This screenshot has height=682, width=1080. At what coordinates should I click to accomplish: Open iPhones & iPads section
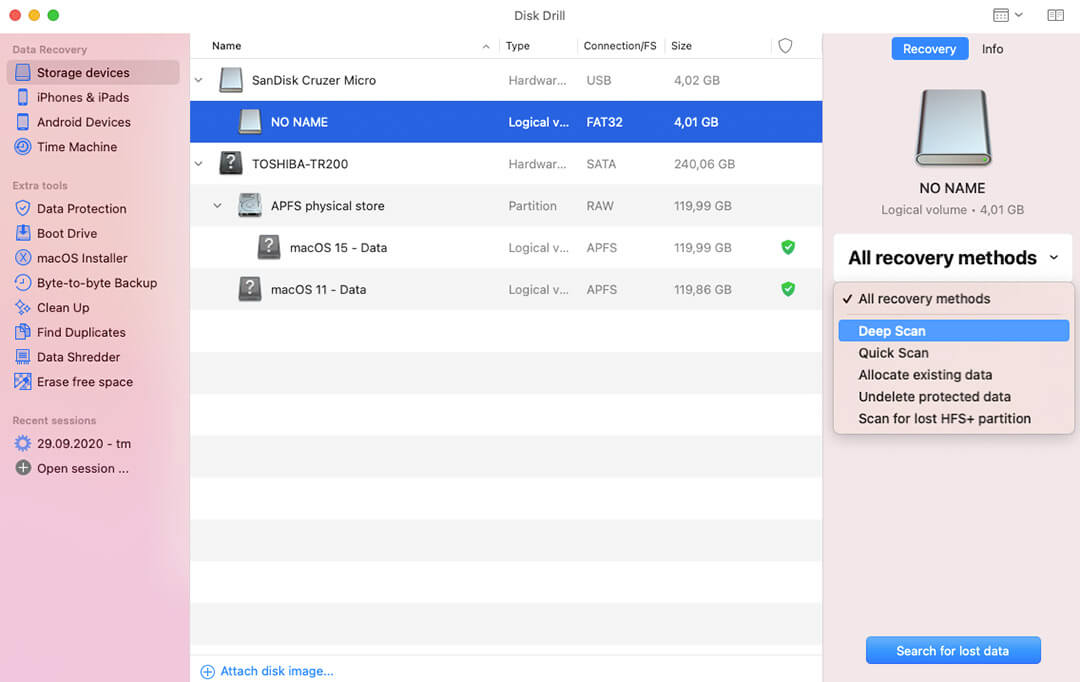click(x=83, y=97)
